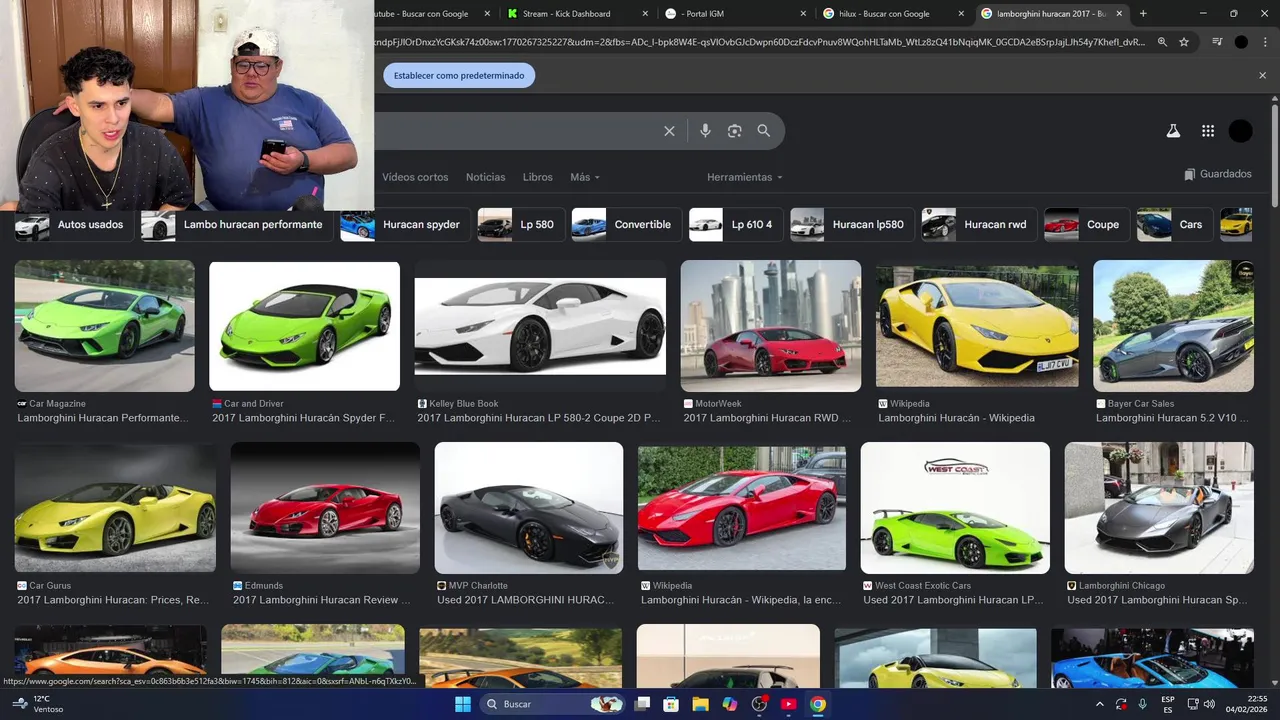Open link '2017 Lamborghini Huracan: Prices, Re...'
Image resolution: width=1280 pixels, height=720 pixels.
pos(113,600)
